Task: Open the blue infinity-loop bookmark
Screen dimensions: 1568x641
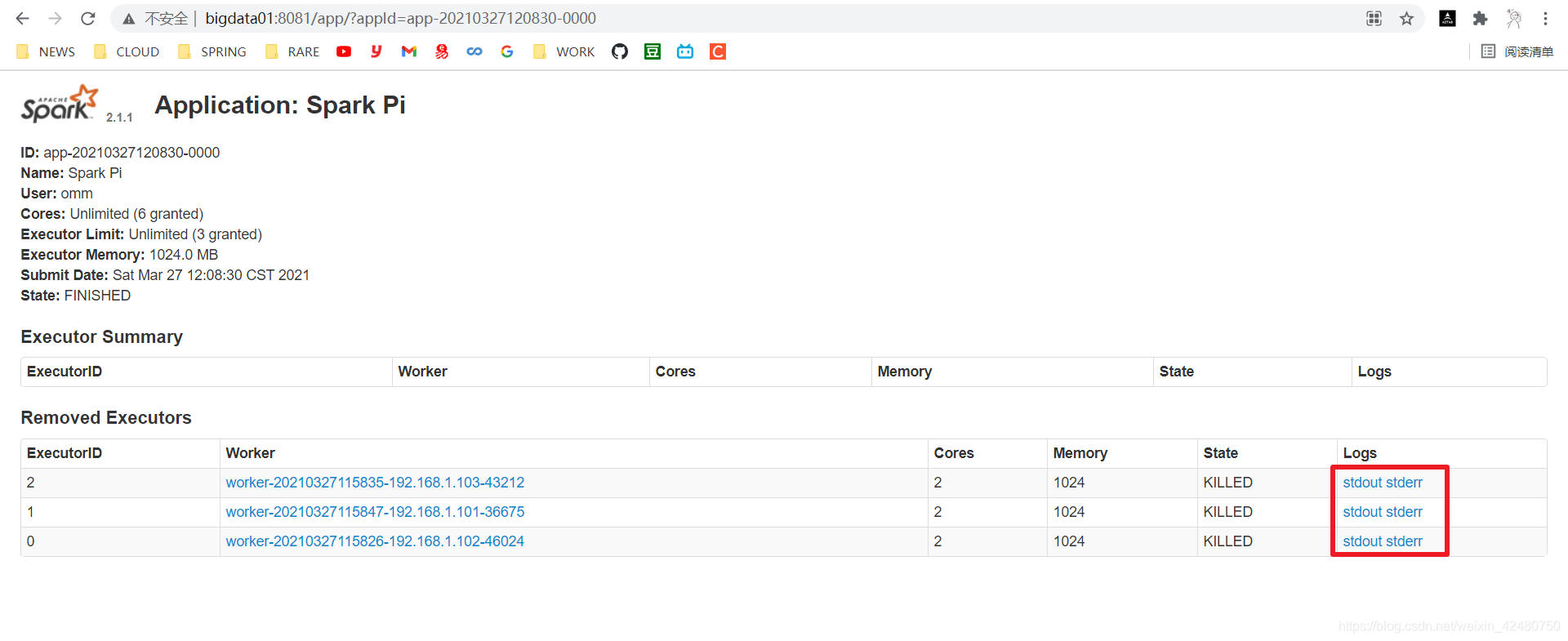Action: (x=474, y=51)
